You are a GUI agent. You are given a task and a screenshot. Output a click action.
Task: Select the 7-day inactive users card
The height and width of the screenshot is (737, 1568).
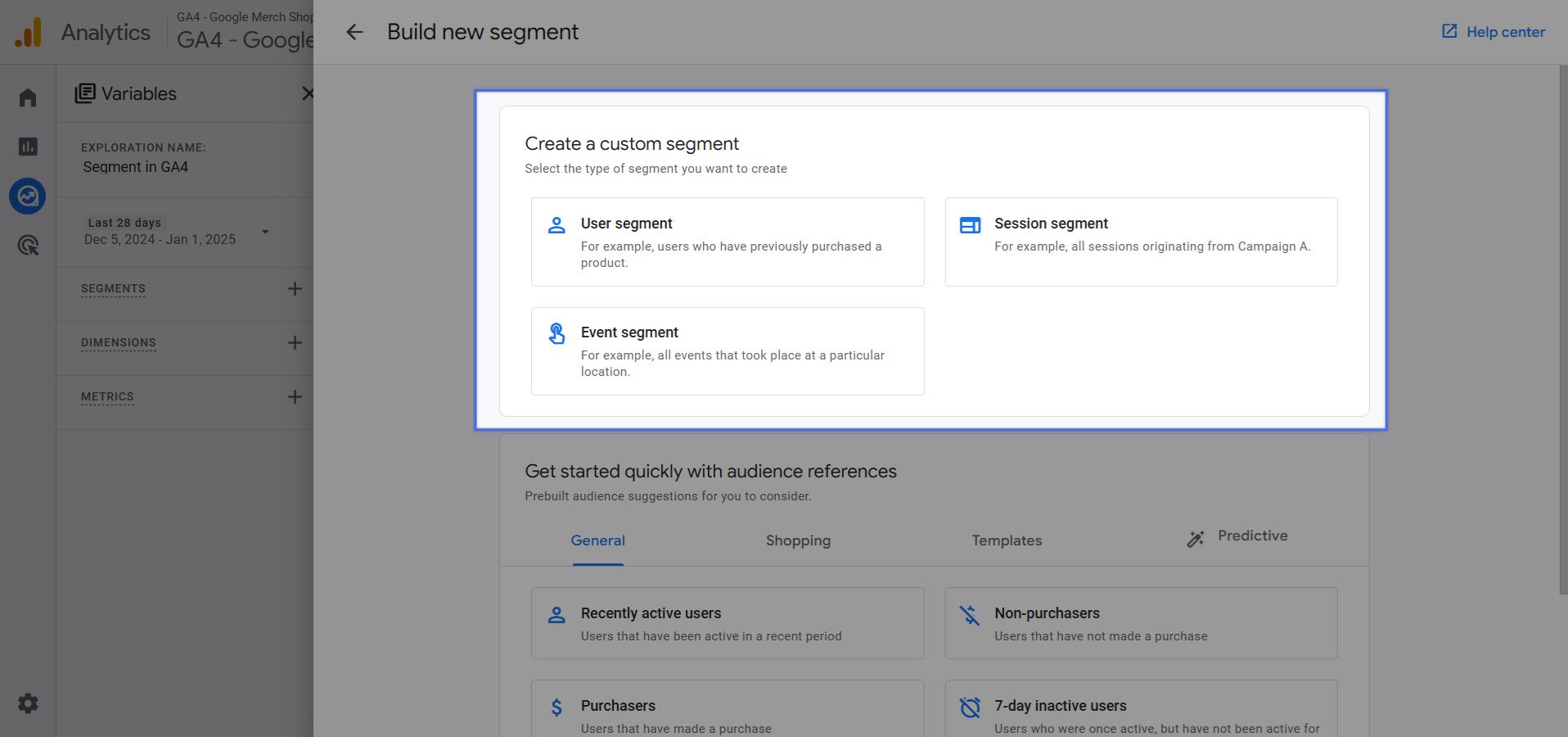pos(1141,708)
